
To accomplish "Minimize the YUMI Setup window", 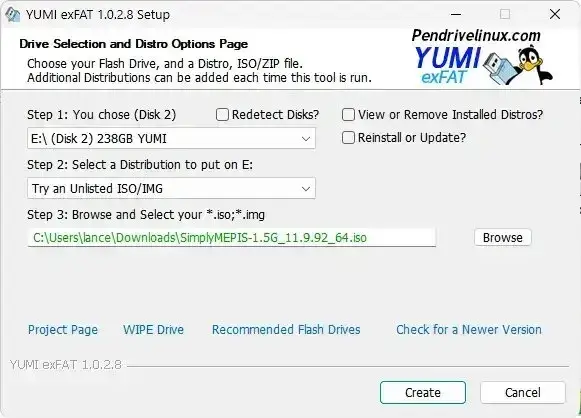I will (456, 15).
